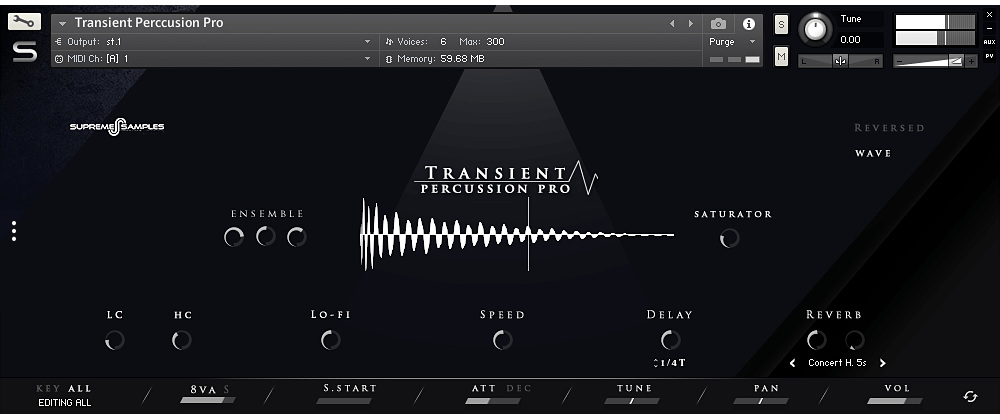Click the waveform playhead marker line
Viewport: 1000px width, 420px height.
pos(528,235)
